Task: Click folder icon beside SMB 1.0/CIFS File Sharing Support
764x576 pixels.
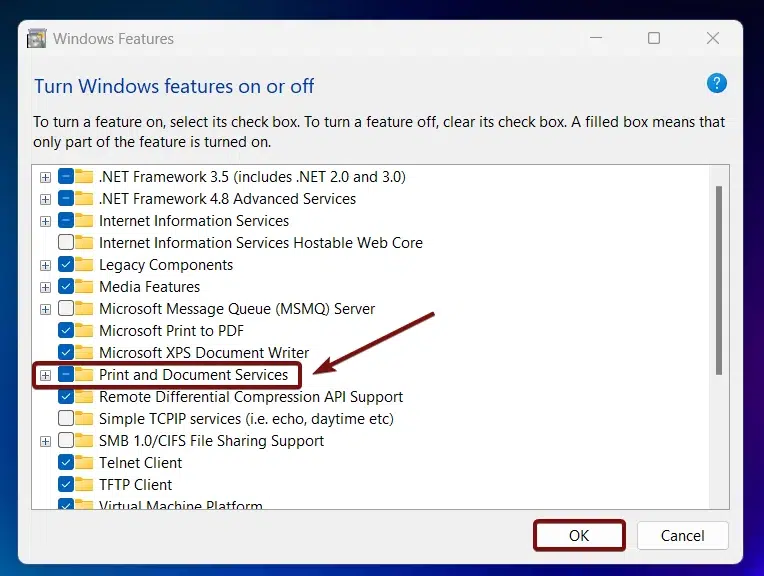Action: coord(84,441)
